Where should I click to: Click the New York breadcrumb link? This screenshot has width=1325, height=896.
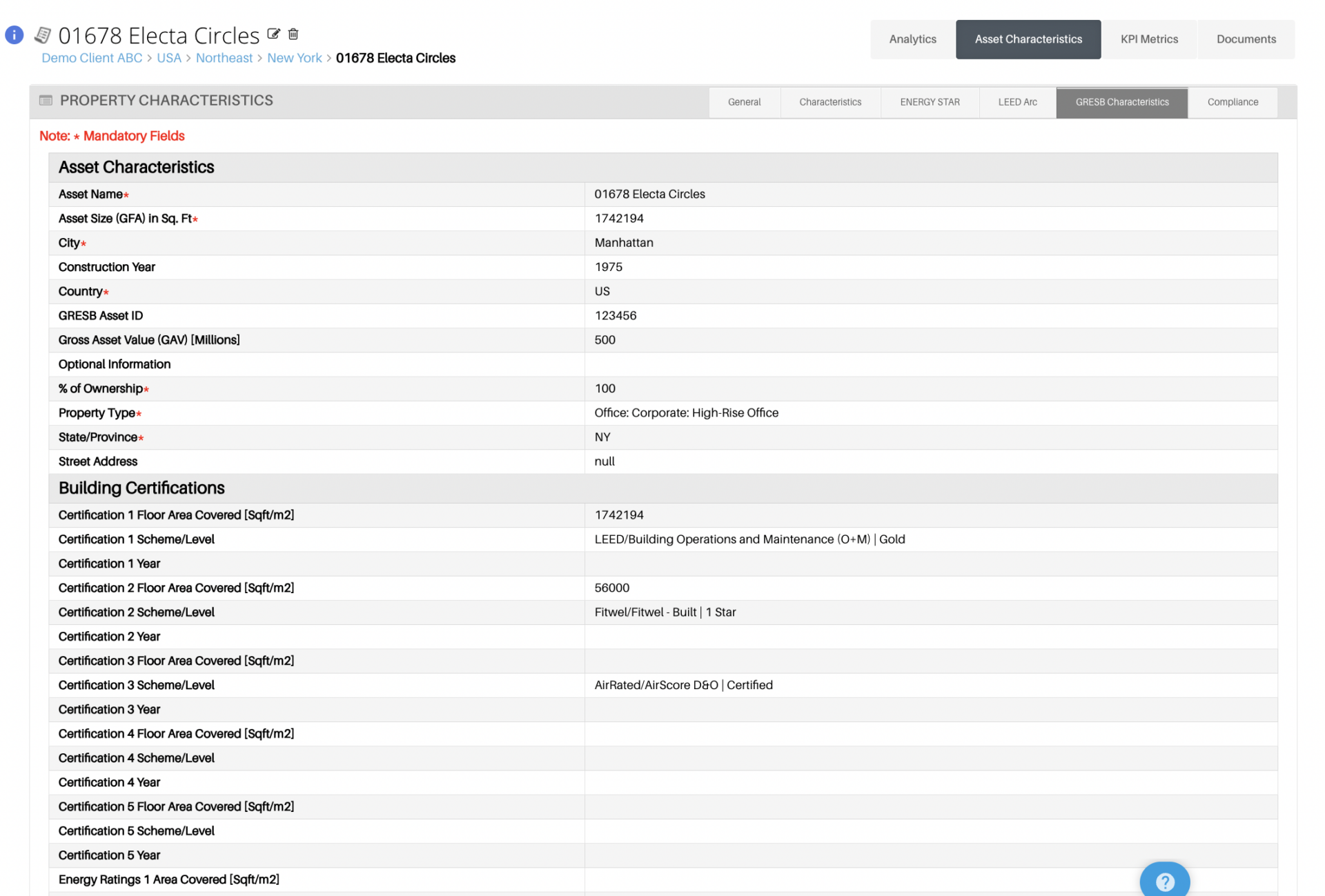tap(294, 58)
